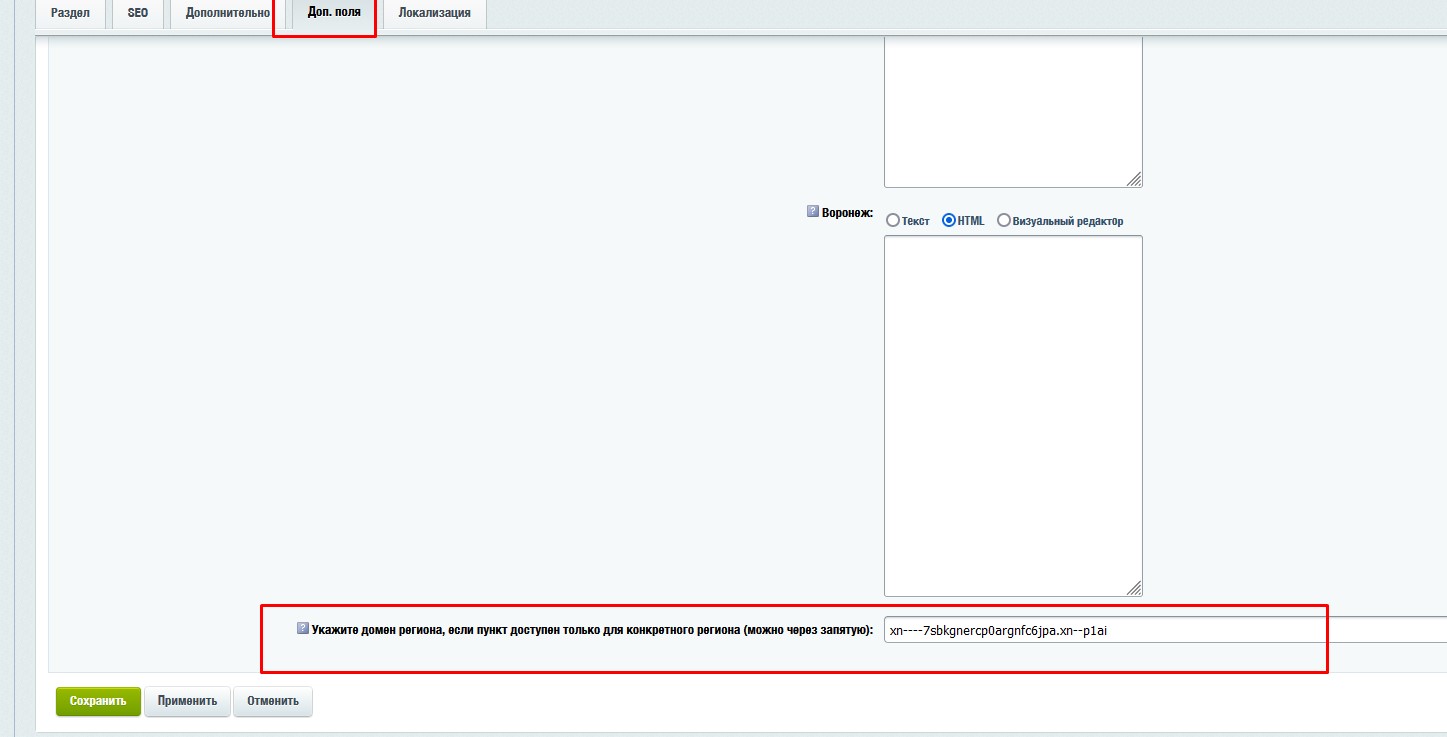Select the Текст radio option
1447x737 pixels.
tap(893, 221)
